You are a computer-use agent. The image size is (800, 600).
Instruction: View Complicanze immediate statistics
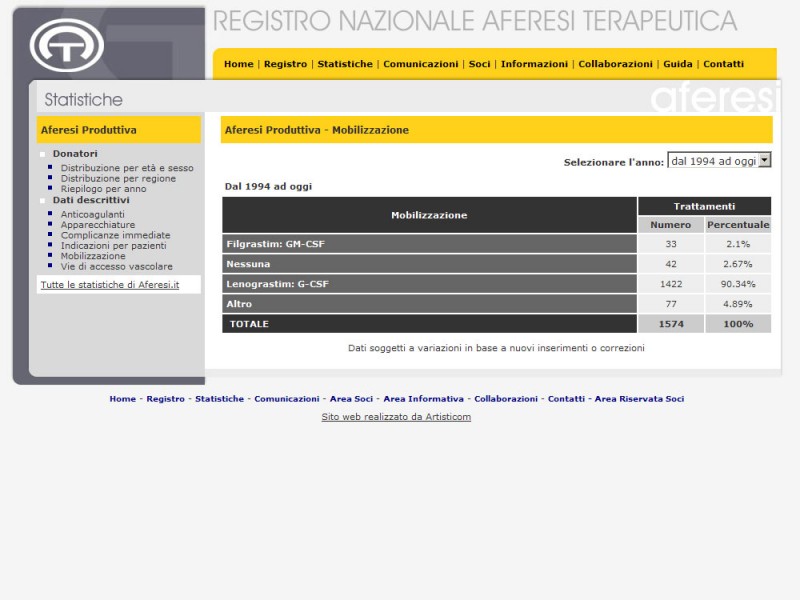[x=115, y=235]
